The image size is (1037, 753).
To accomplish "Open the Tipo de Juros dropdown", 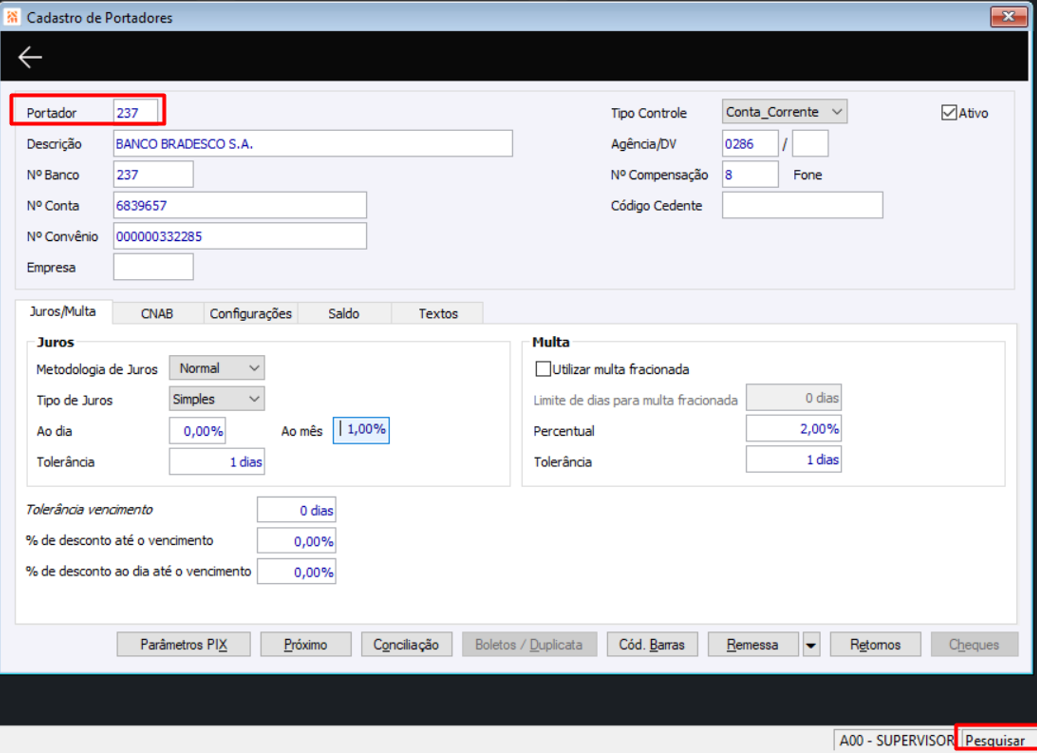I will (217, 399).
